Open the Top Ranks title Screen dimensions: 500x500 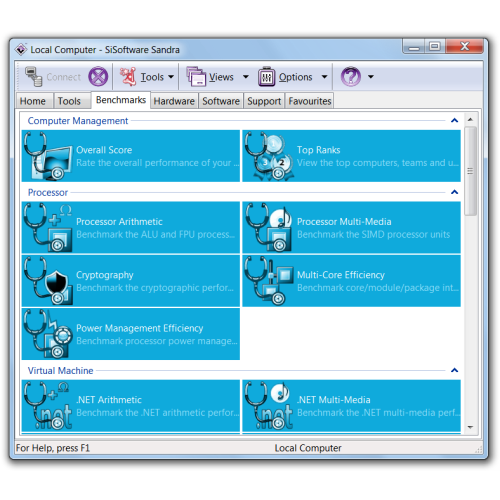click(318, 150)
